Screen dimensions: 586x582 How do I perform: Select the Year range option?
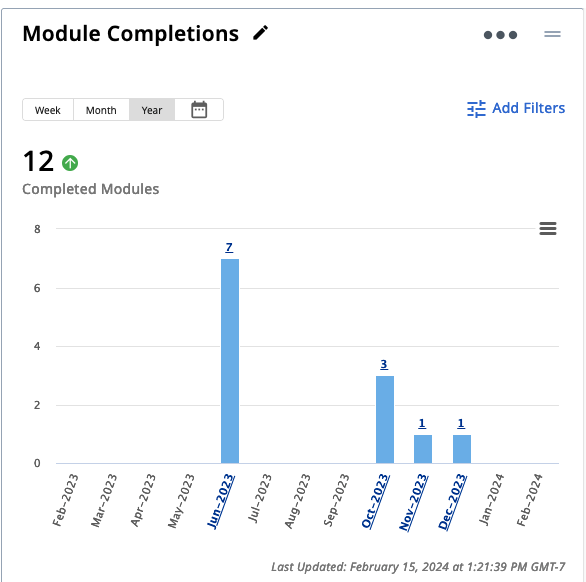click(152, 110)
